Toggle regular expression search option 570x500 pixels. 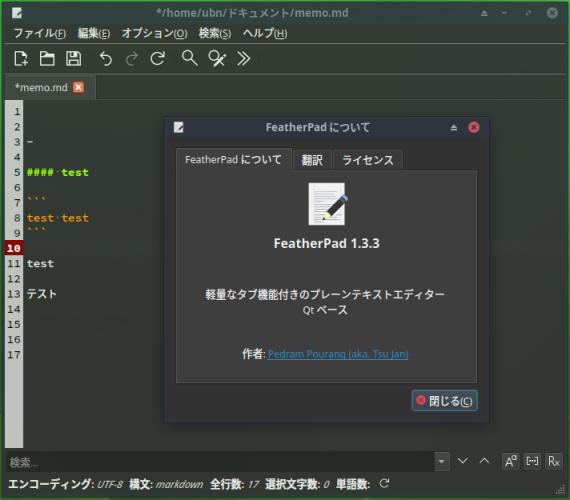click(554, 461)
